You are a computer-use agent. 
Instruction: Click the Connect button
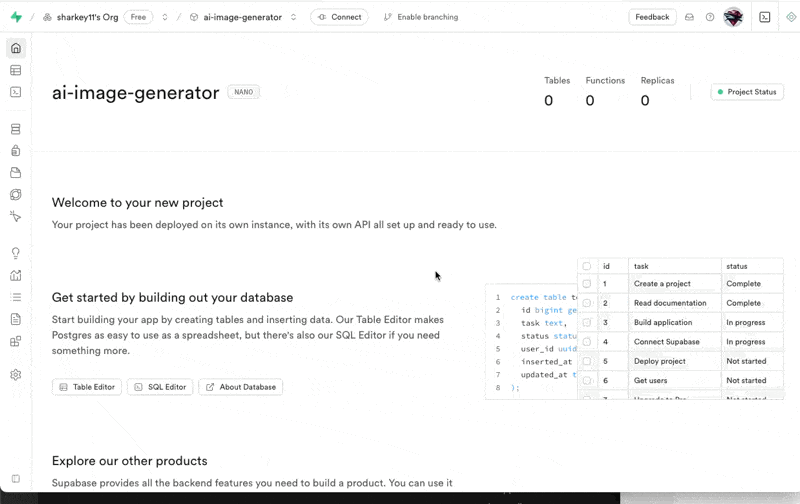(339, 17)
